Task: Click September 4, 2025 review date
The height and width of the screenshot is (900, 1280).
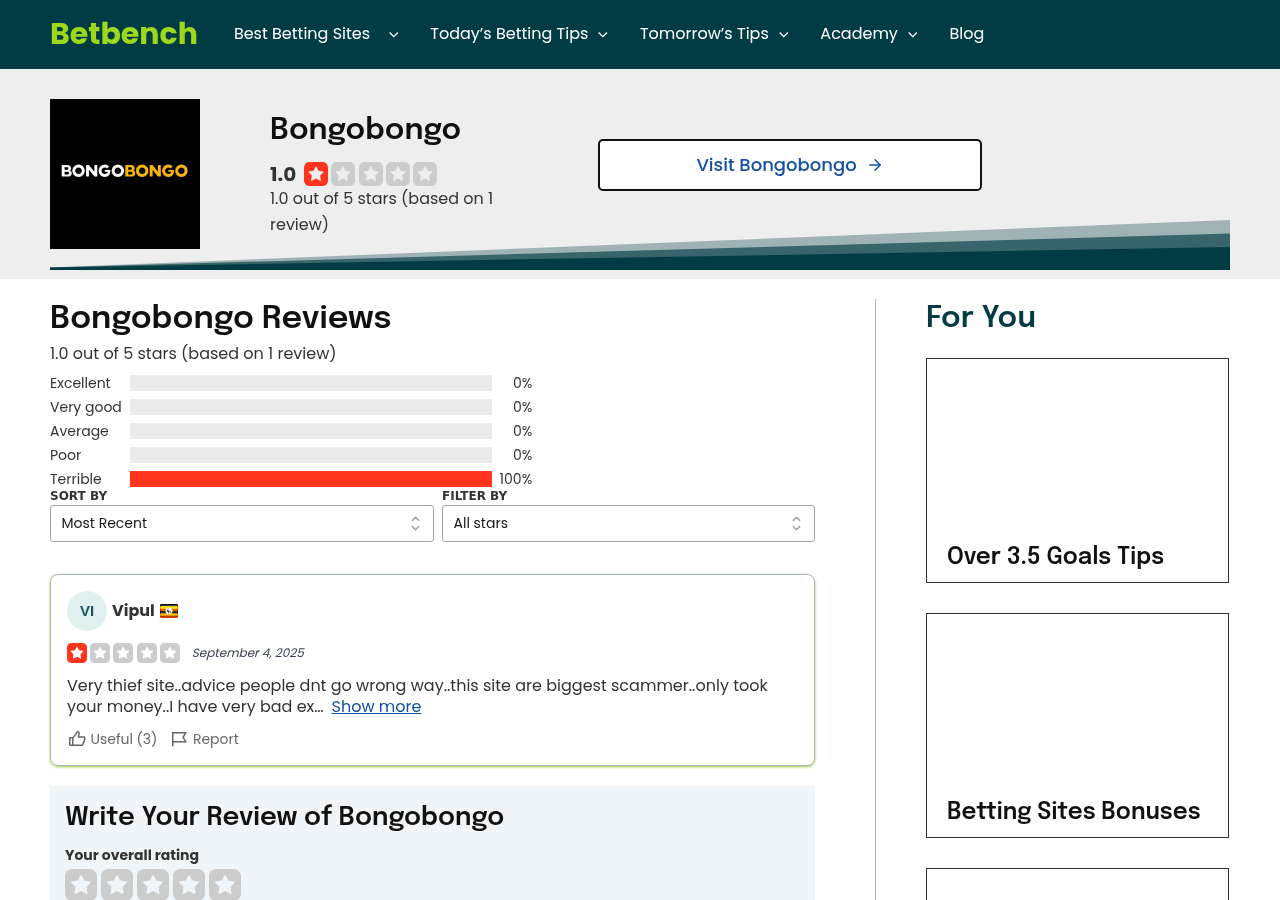Action: tap(248, 653)
